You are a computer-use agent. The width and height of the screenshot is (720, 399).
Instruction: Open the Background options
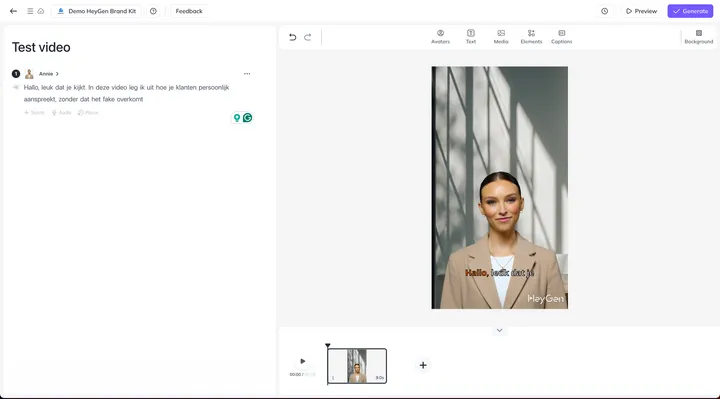click(x=698, y=37)
